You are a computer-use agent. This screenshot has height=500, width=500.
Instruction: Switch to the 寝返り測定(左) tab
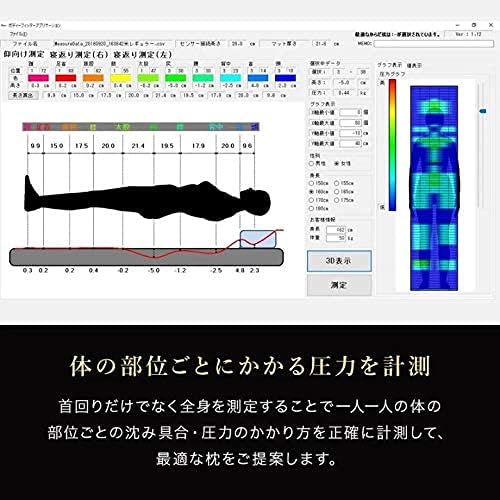point(143,55)
